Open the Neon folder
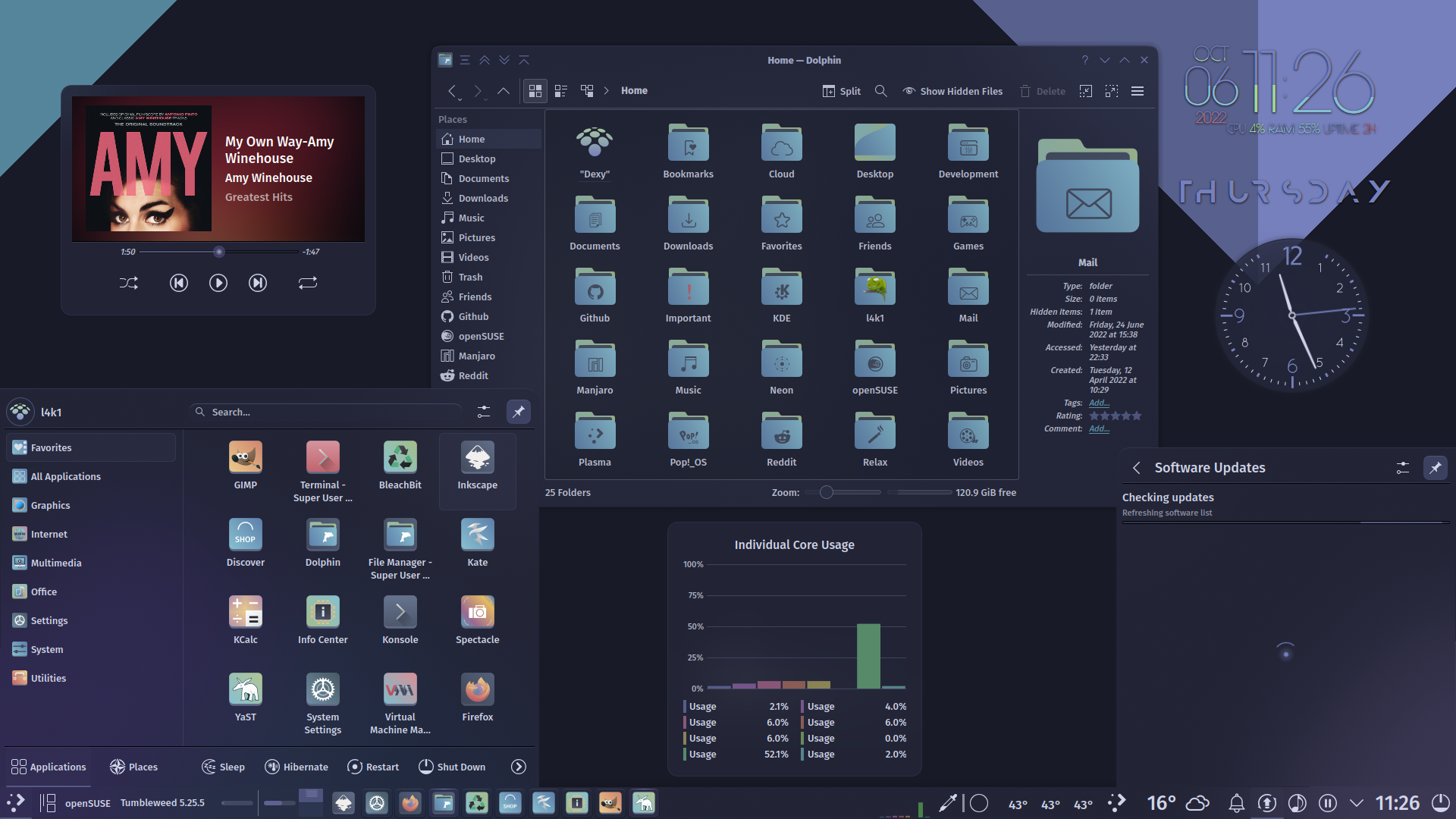Screen dimensions: 1456x819 click(x=782, y=367)
